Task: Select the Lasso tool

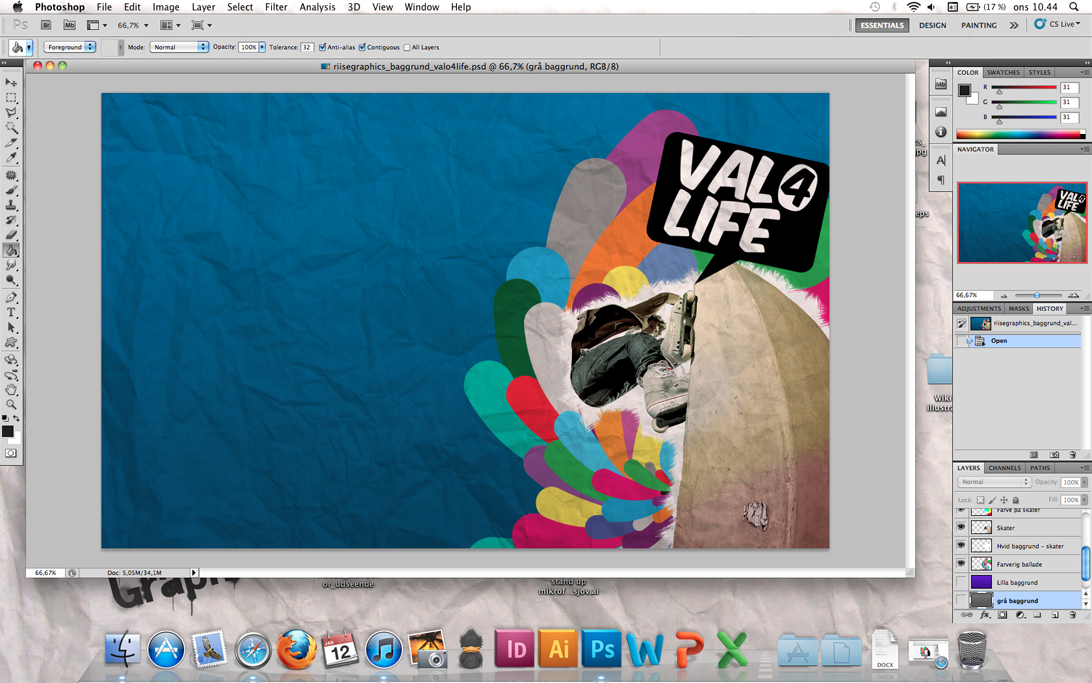Action: pyautogui.click(x=12, y=112)
